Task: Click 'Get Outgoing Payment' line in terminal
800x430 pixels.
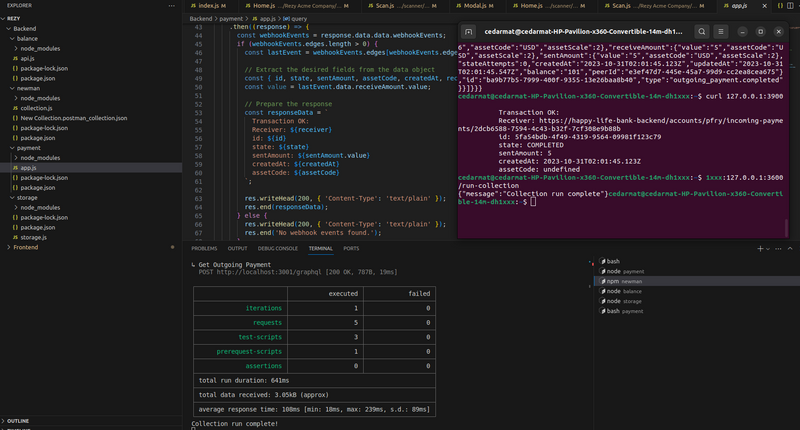Action: (x=235, y=265)
